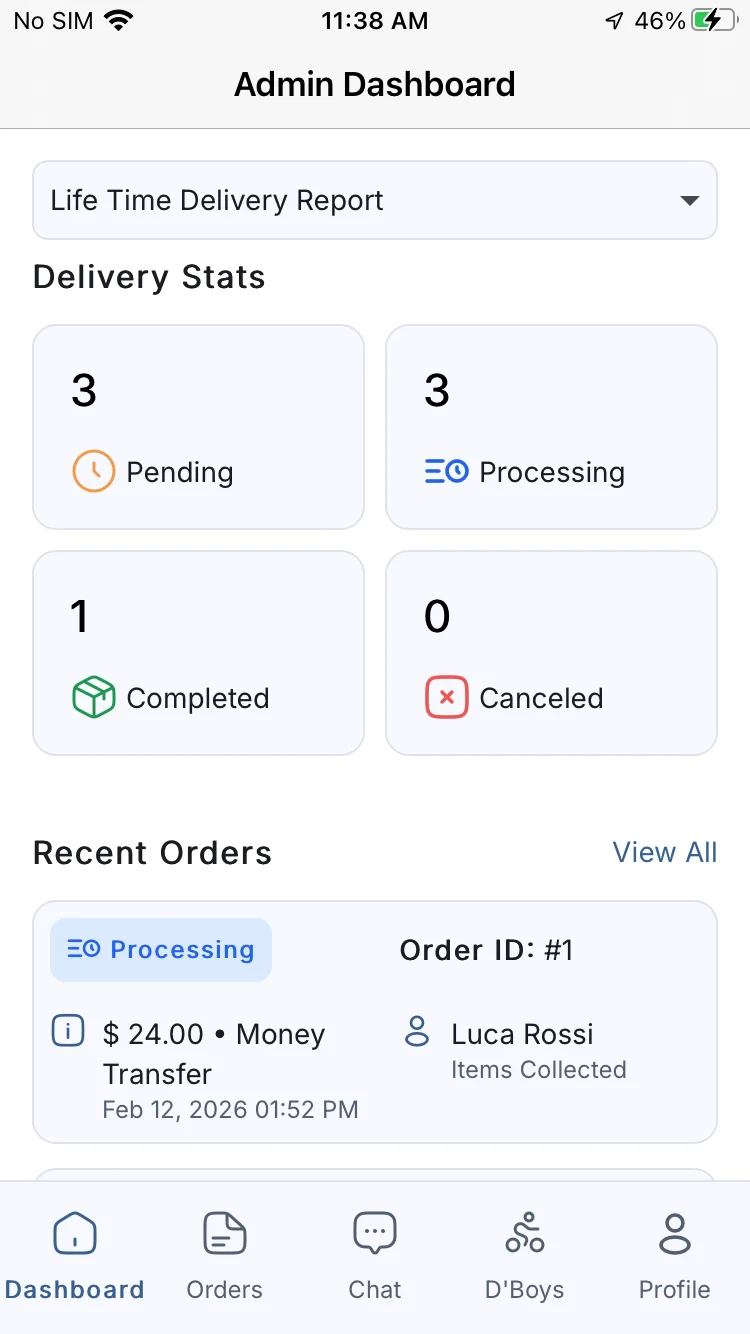Screen dimensions: 750x1334
Task: Click the Canceled red X icon
Action: tap(446, 698)
